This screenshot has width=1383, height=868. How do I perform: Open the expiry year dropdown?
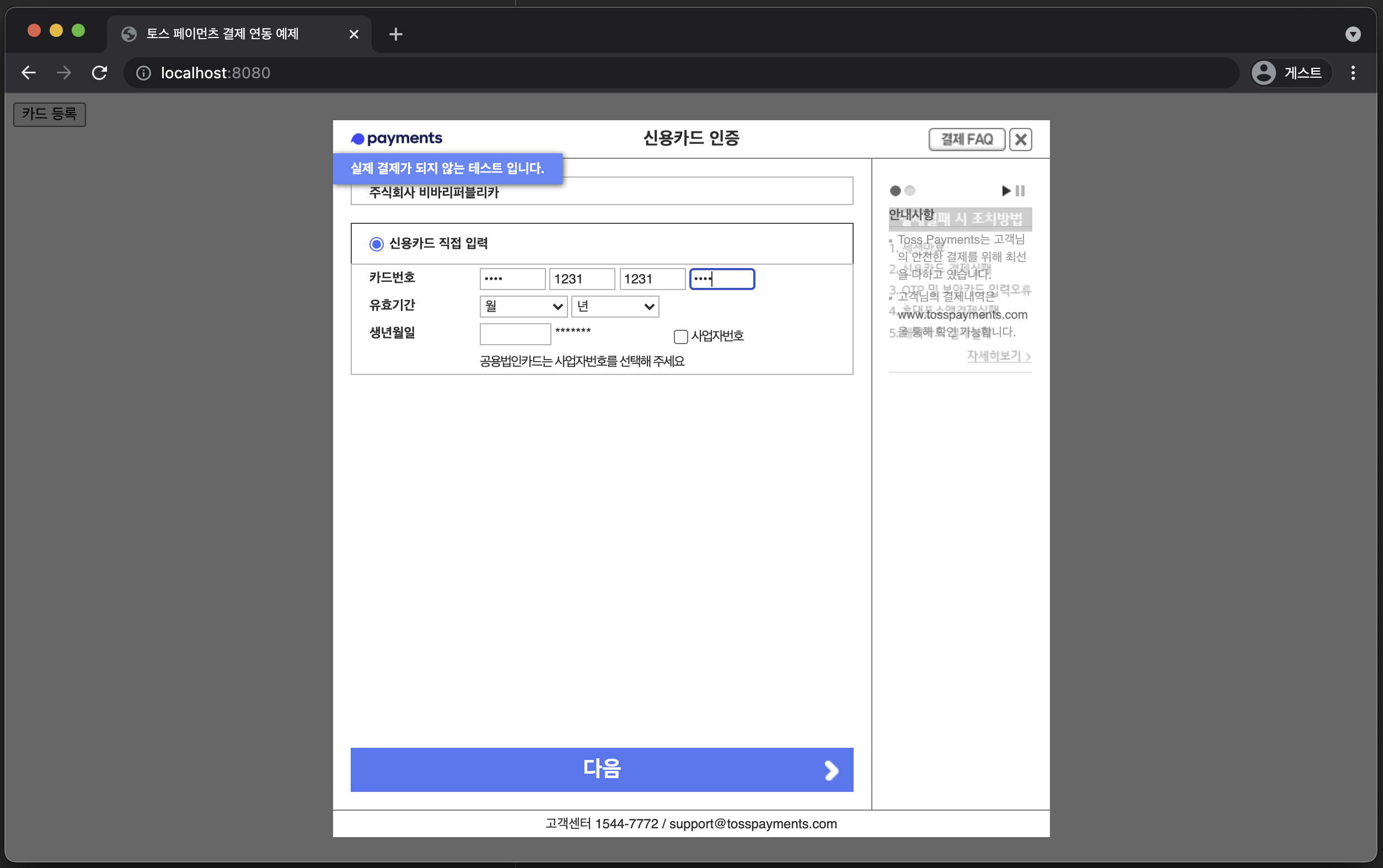(x=615, y=307)
